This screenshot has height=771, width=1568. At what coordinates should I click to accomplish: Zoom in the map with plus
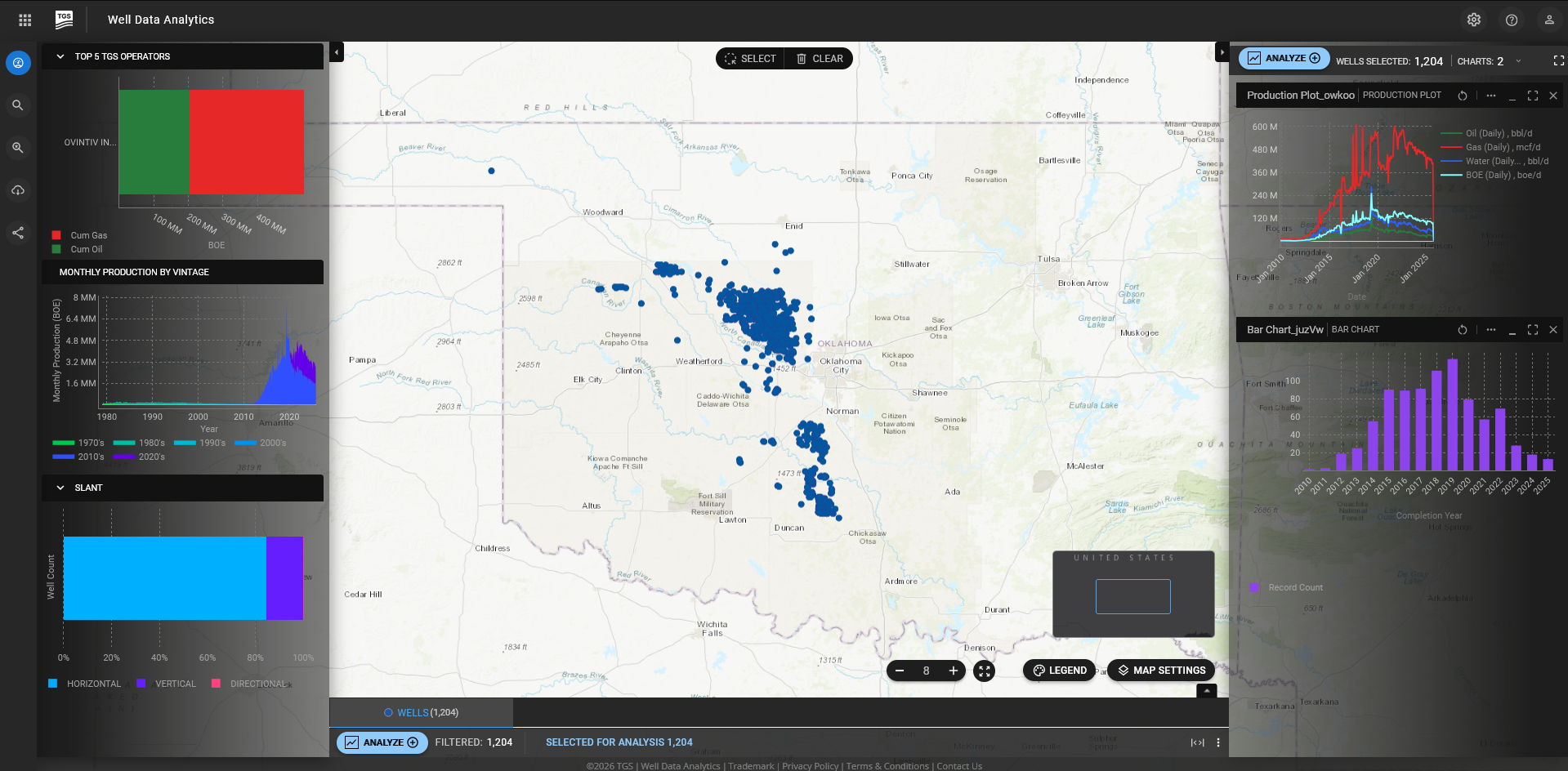953,671
